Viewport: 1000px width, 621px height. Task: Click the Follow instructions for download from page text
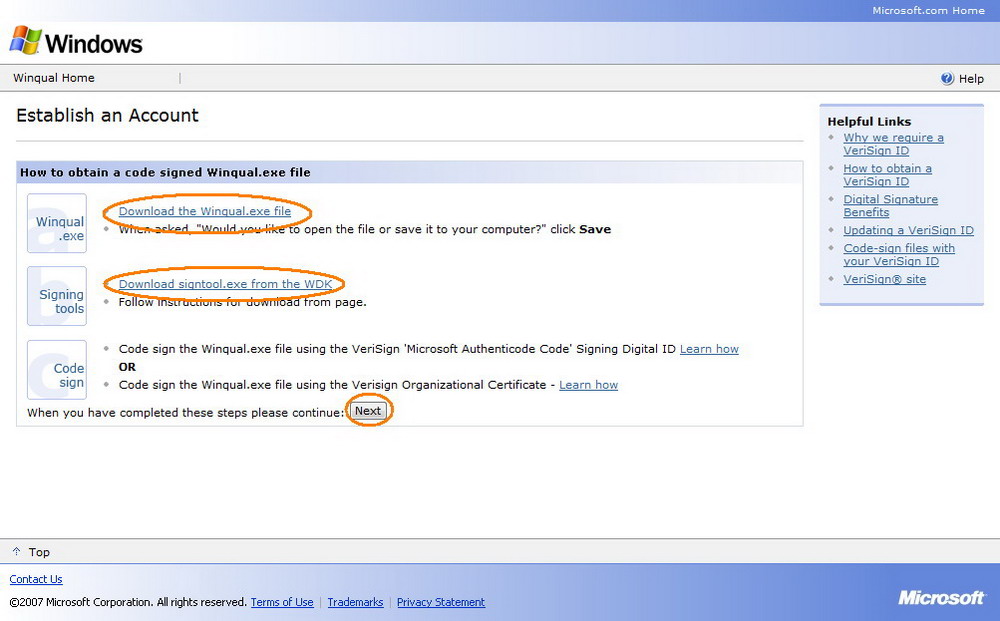(x=242, y=302)
